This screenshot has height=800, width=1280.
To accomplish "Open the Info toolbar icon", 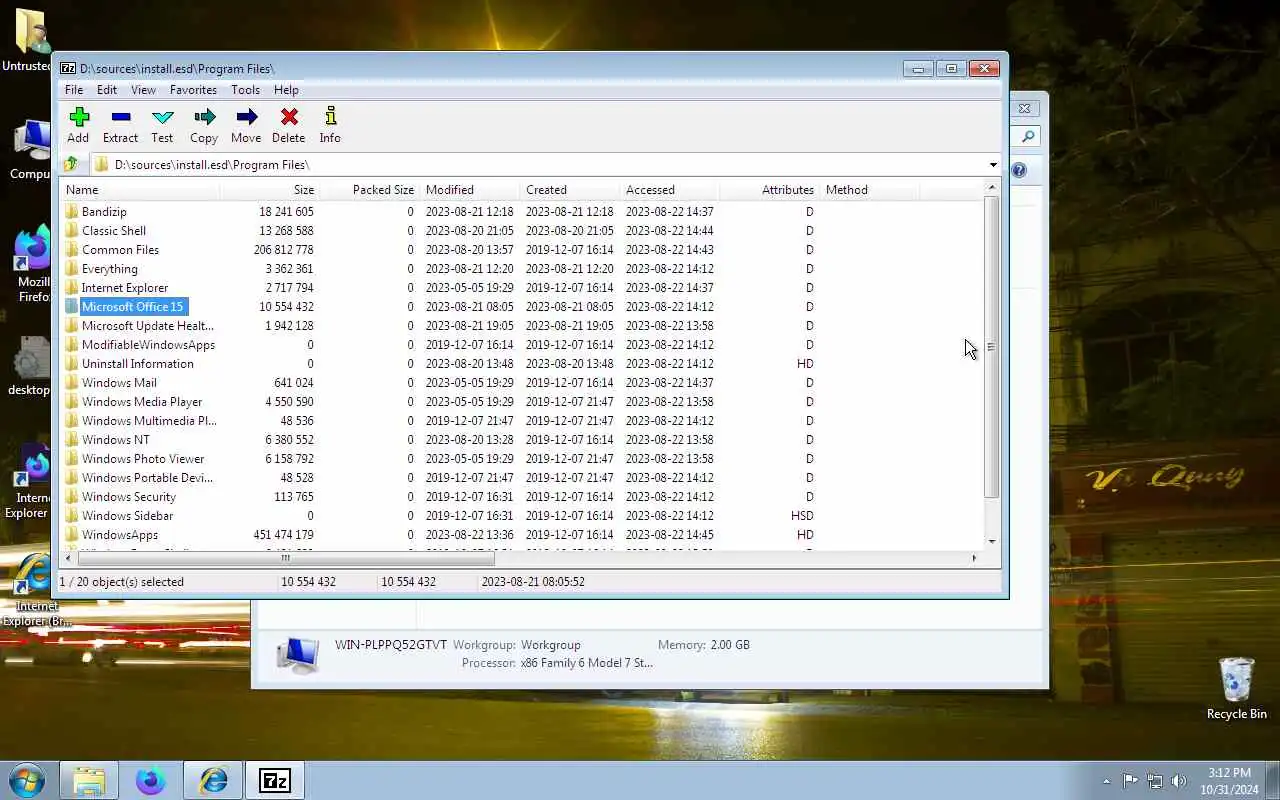I will tap(330, 117).
